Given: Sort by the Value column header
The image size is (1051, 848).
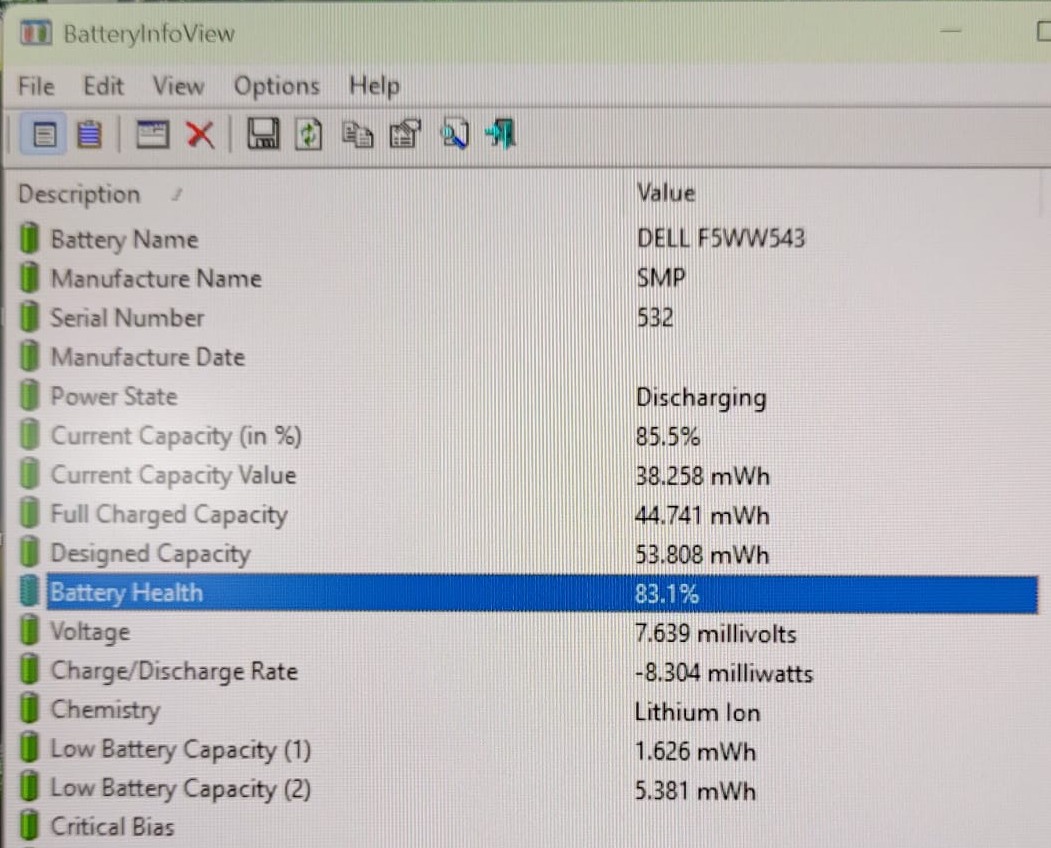Looking at the screenshot, I should [666, 193].
